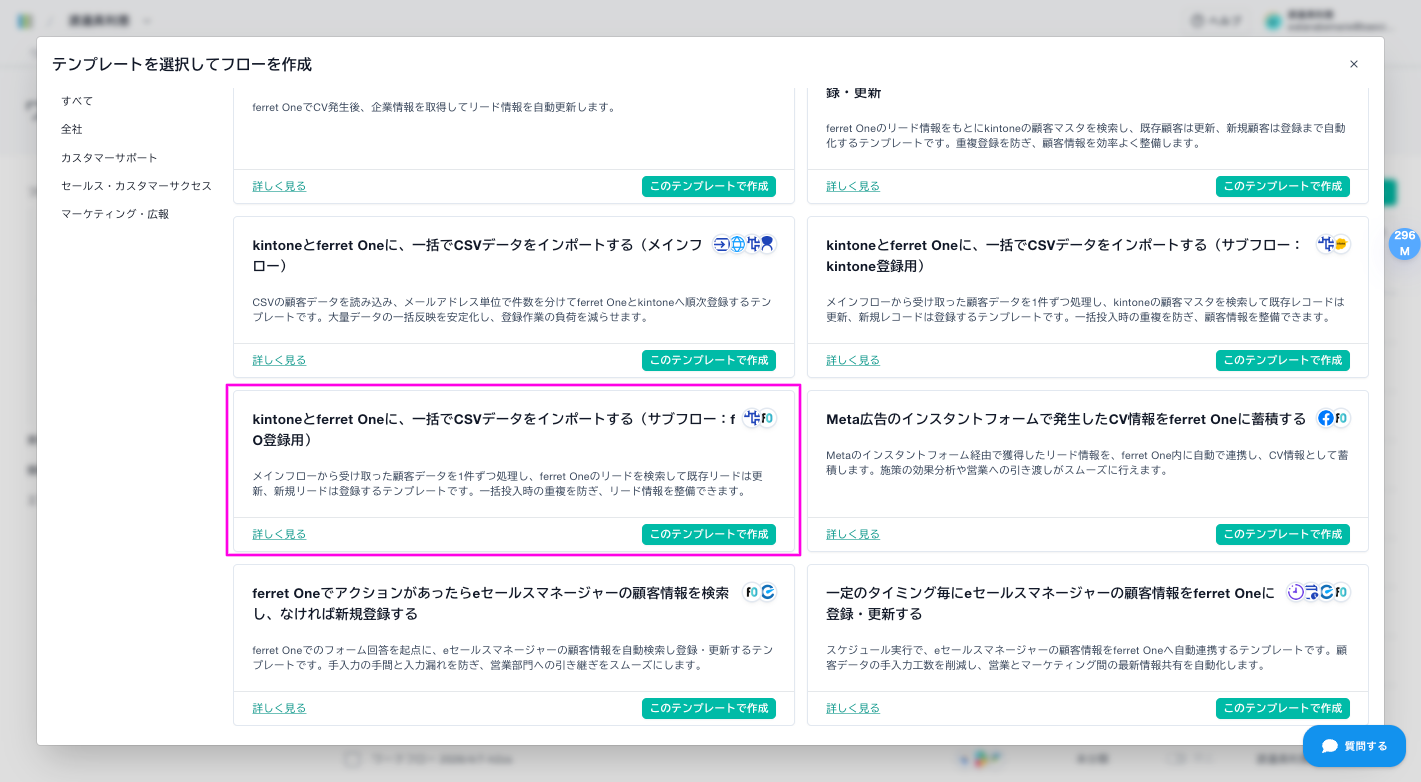Image resolution: width=1421 pixels, height=782 pixels.
Task: Click Facebook icon on Meta広告 template card
Action: (x=1326, y=419)
